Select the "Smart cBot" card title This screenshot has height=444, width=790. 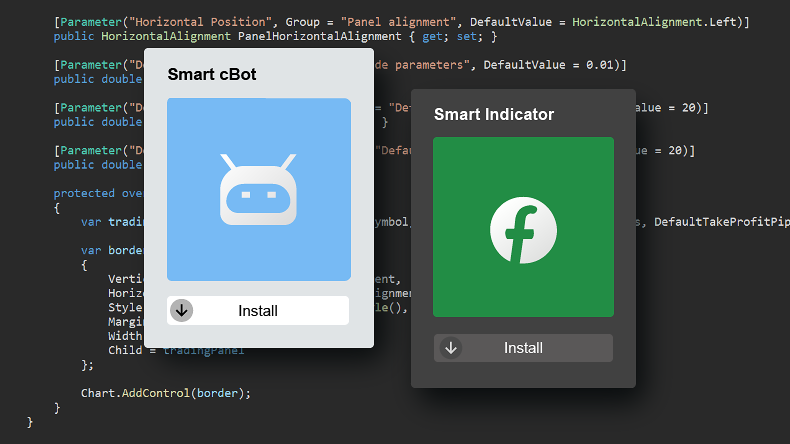coord(212,75)
